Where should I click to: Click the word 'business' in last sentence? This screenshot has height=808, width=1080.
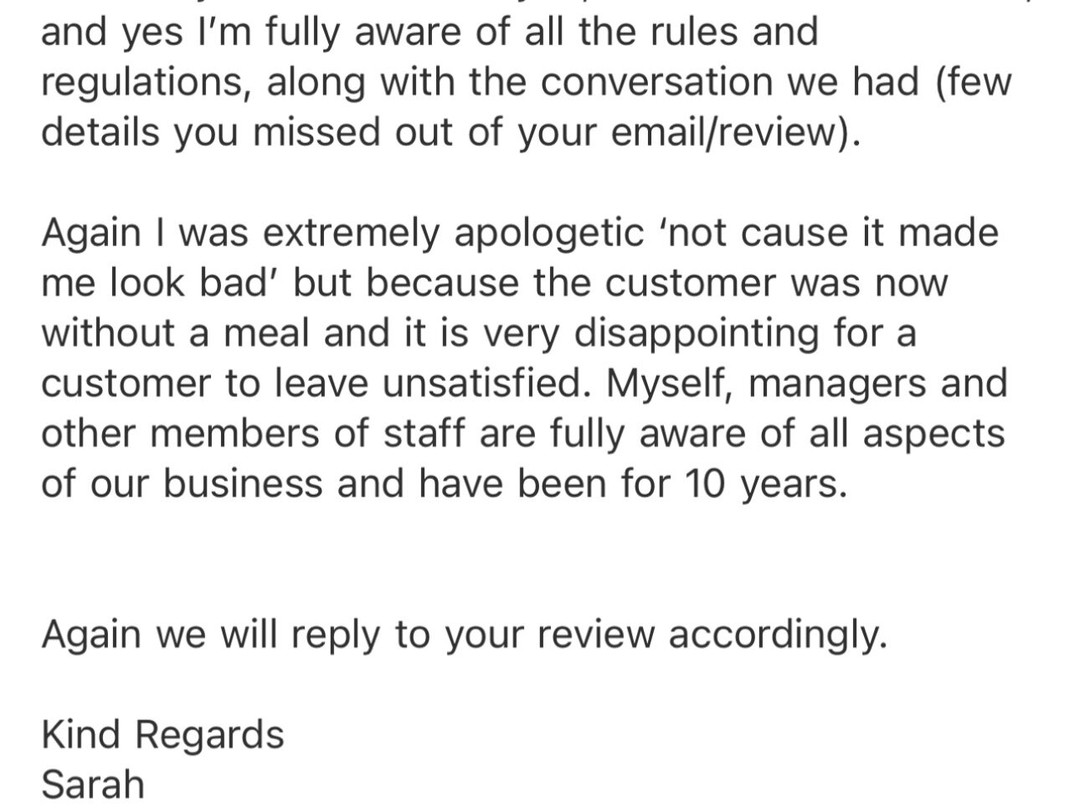(243, 483)
